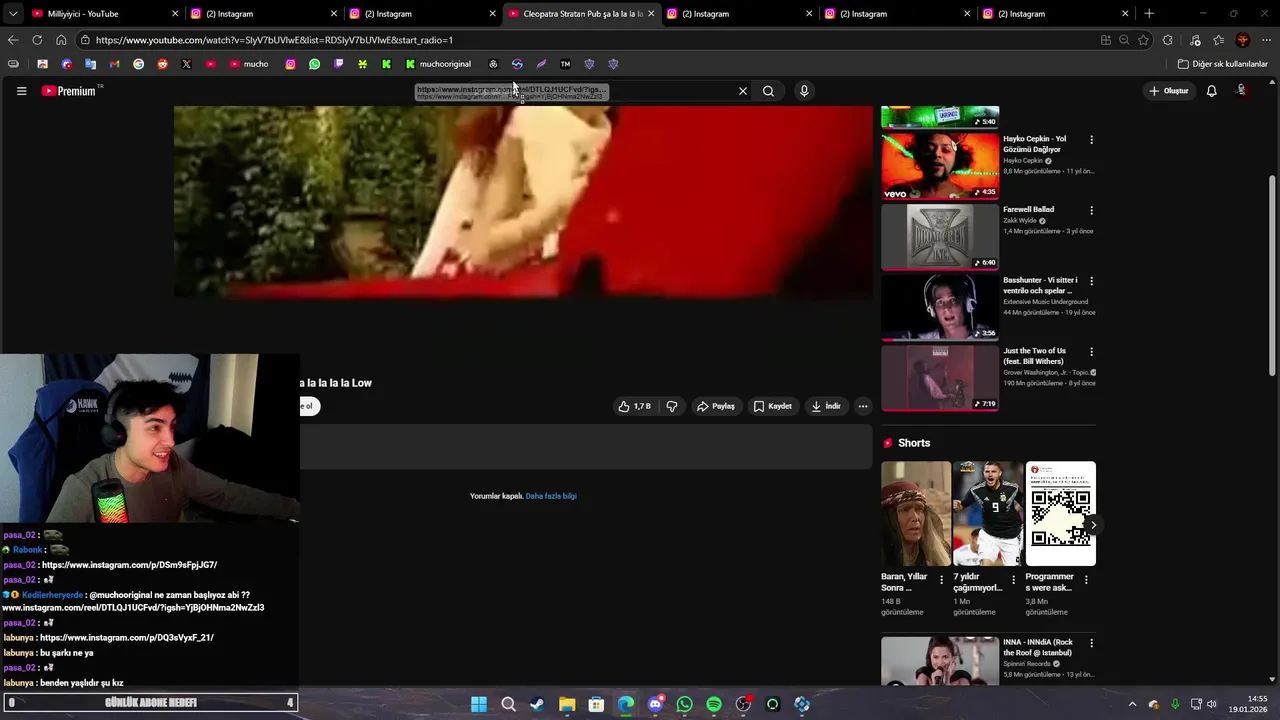Open INNA - INNdiA video title

[1038, 647]
